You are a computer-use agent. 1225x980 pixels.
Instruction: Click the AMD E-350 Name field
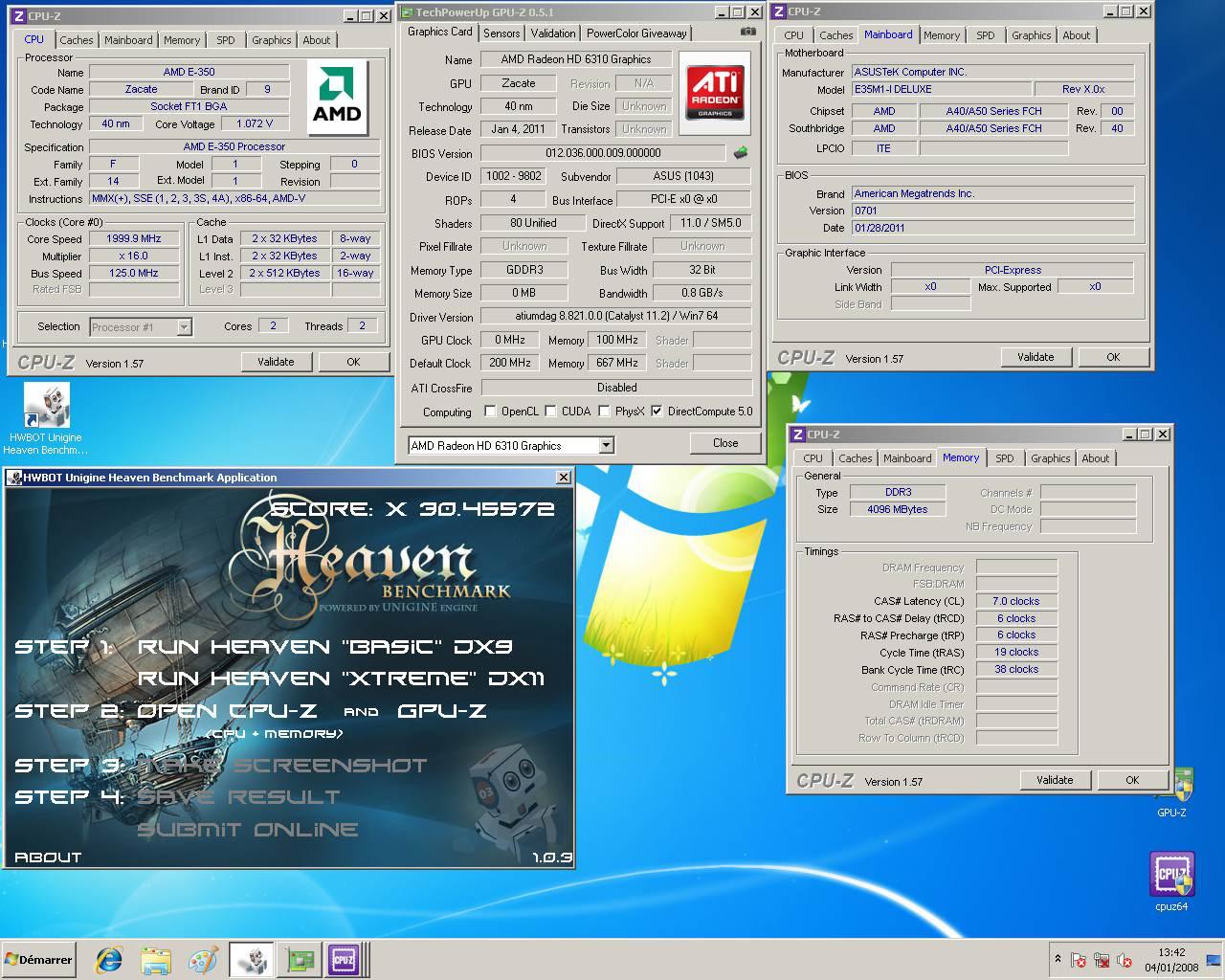[189, 72]
